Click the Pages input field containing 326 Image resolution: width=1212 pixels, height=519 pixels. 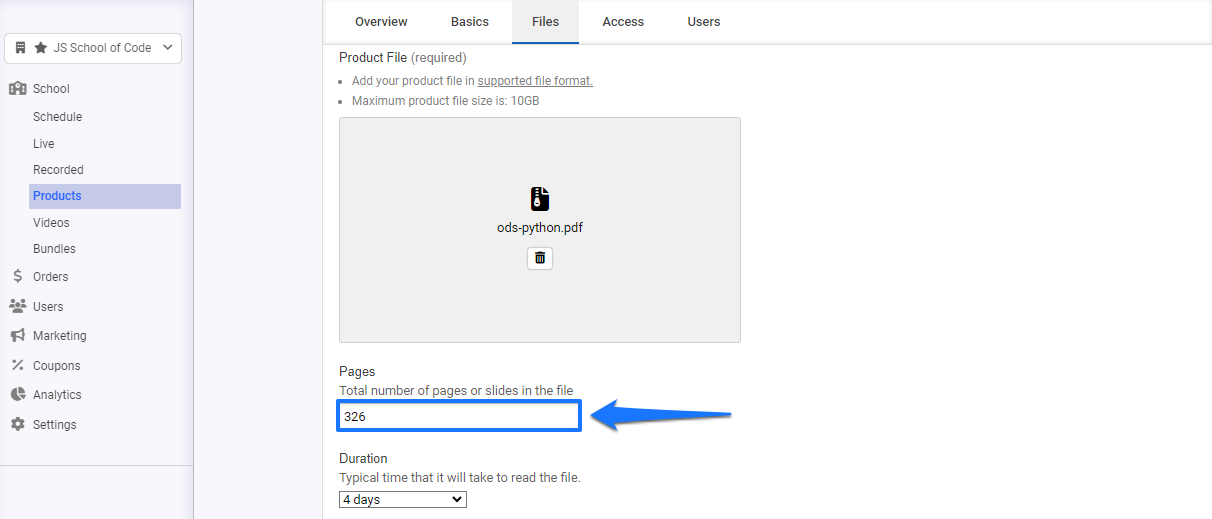[459, 416]
